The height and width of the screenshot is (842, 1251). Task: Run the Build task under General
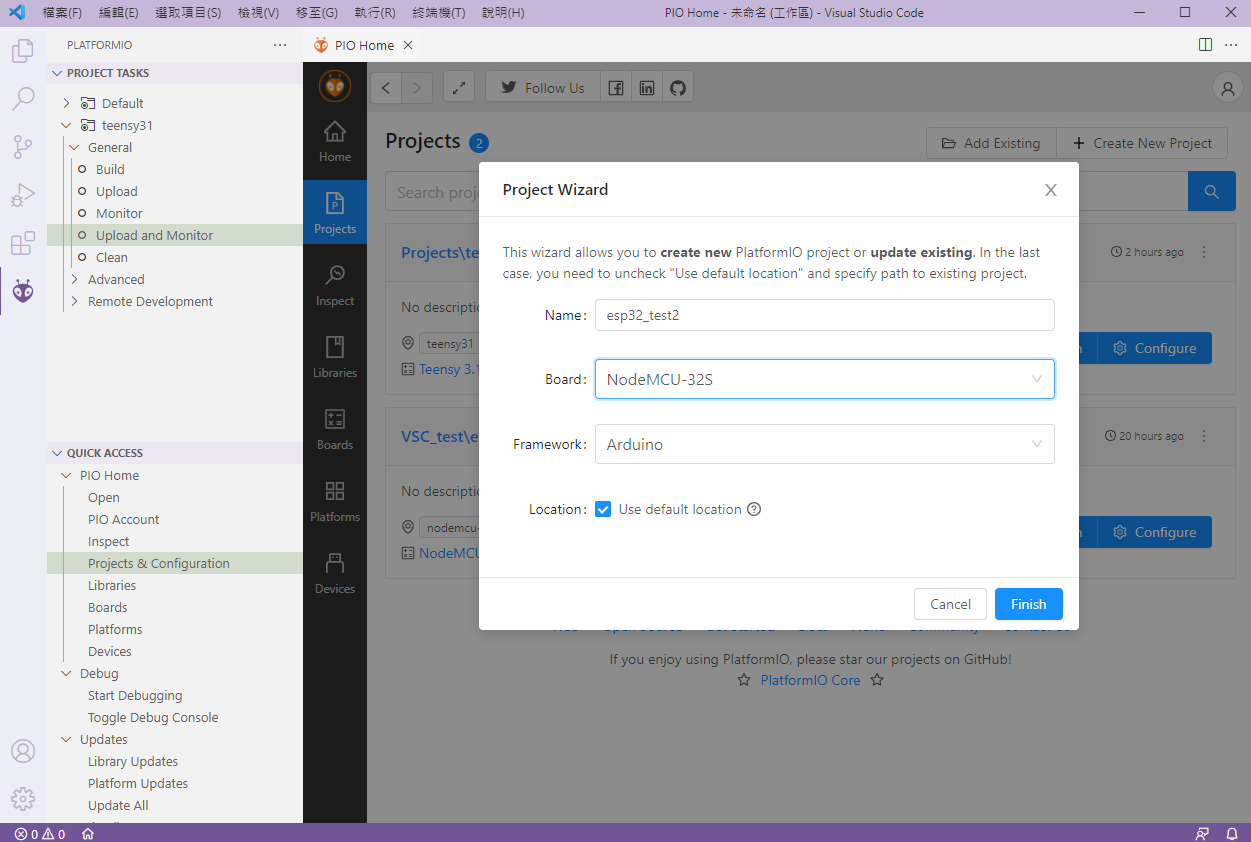[x=175, y=169]
